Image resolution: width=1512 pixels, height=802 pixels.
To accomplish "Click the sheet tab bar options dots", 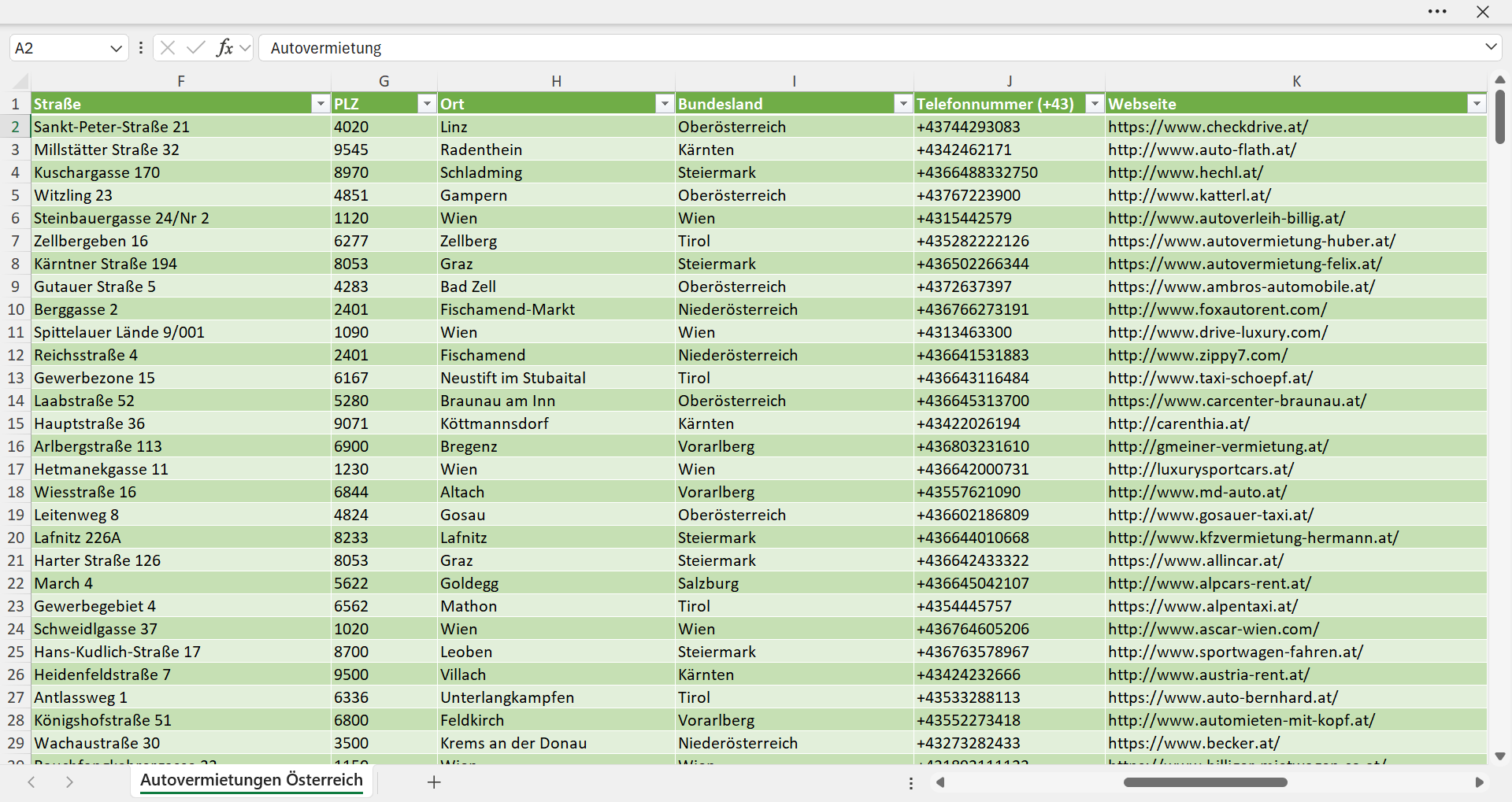I will click(911, 783).
